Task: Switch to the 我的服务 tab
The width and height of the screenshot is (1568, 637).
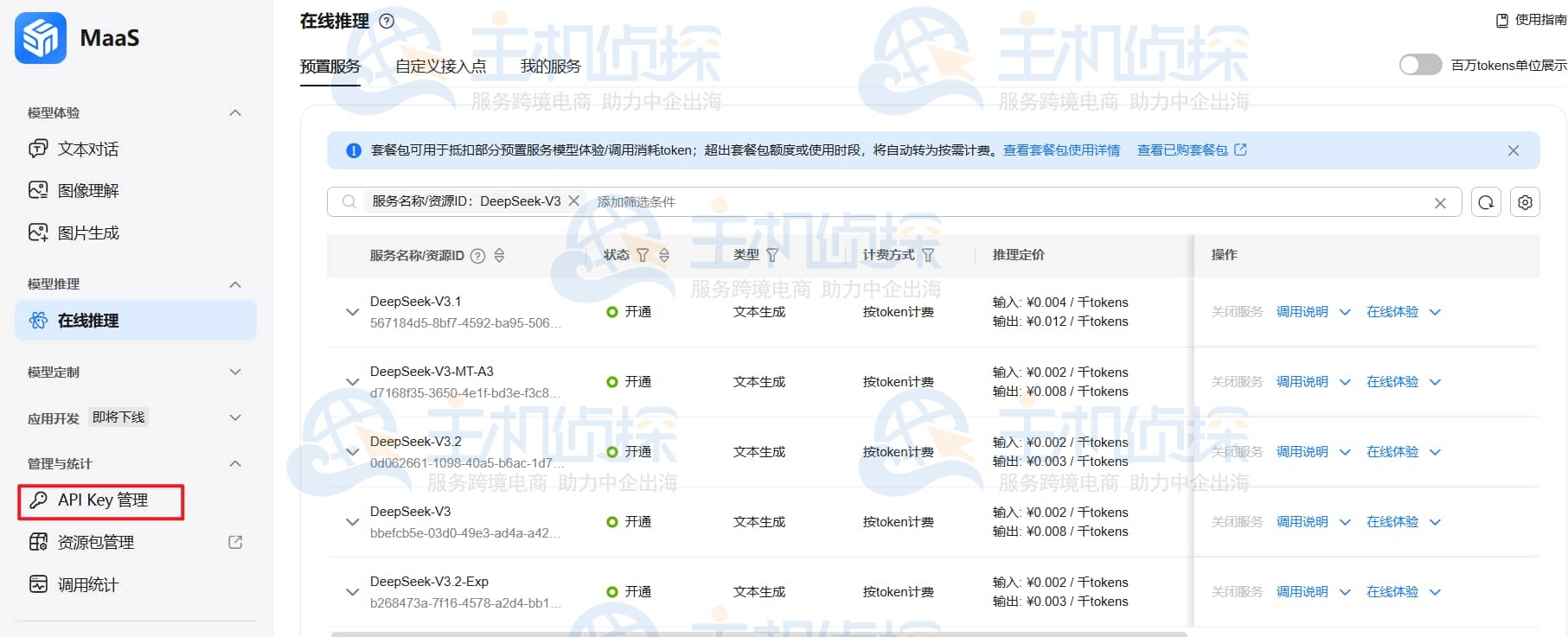Action: pos(551,67)
